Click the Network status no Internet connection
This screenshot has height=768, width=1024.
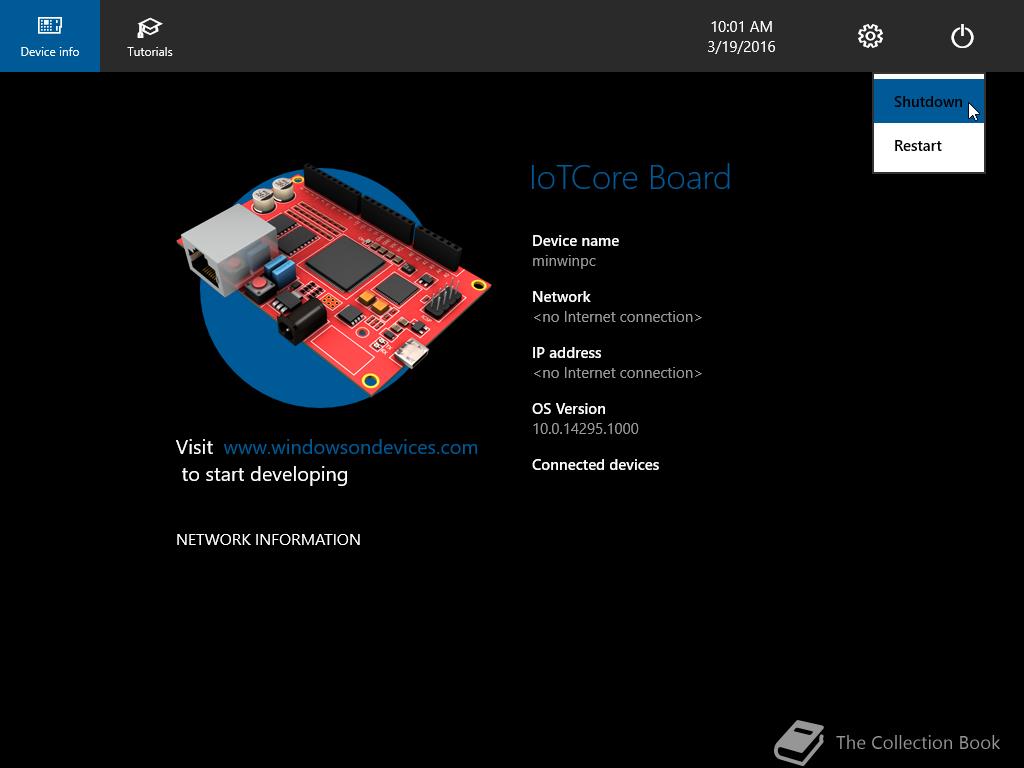pyautogui.click(x=617, y=317)
